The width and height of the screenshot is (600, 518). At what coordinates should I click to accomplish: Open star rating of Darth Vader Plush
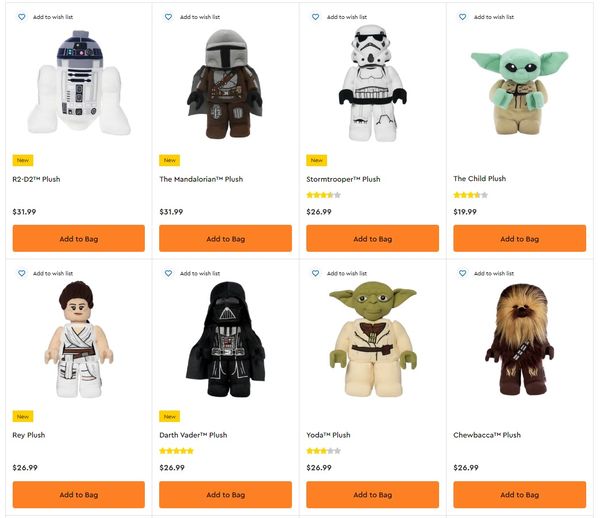pos(176,451)
